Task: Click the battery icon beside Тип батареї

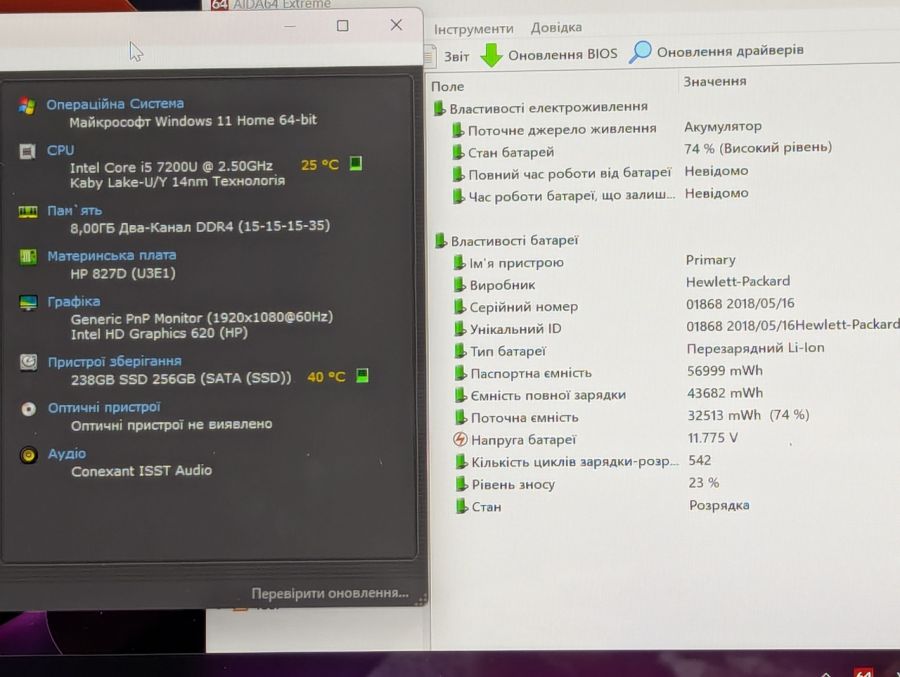Action: (460, 351)
